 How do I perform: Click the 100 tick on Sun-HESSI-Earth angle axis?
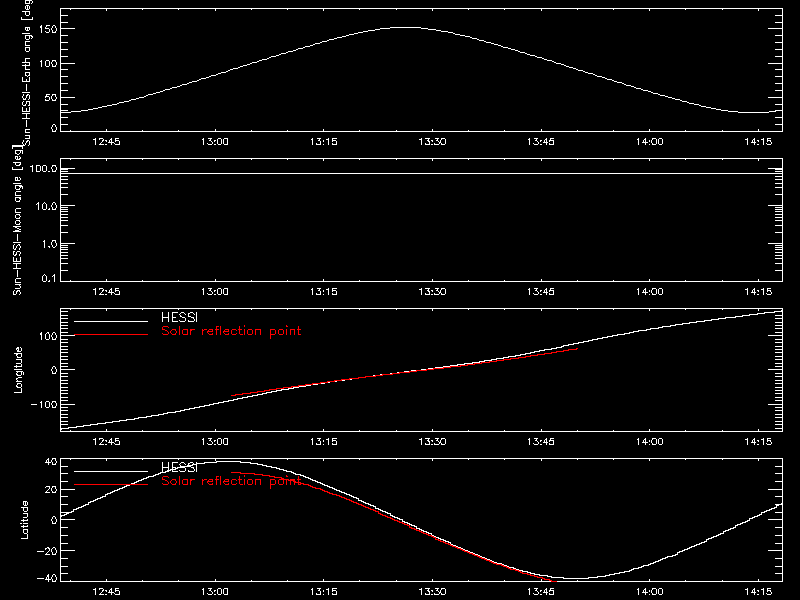pos(47,63)
